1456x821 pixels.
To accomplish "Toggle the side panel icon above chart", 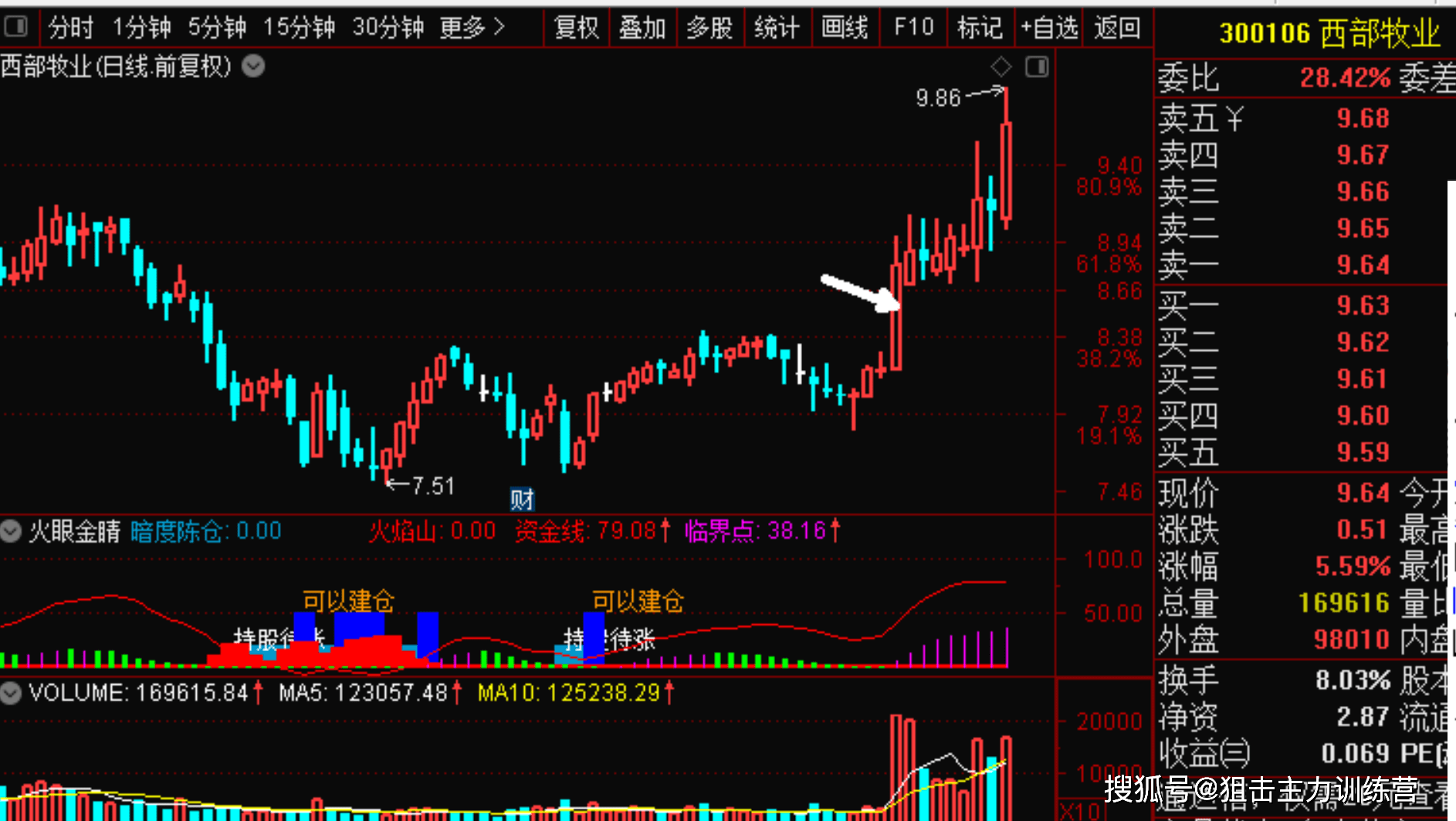I will pyautogui.click(x=1037, y=67).
